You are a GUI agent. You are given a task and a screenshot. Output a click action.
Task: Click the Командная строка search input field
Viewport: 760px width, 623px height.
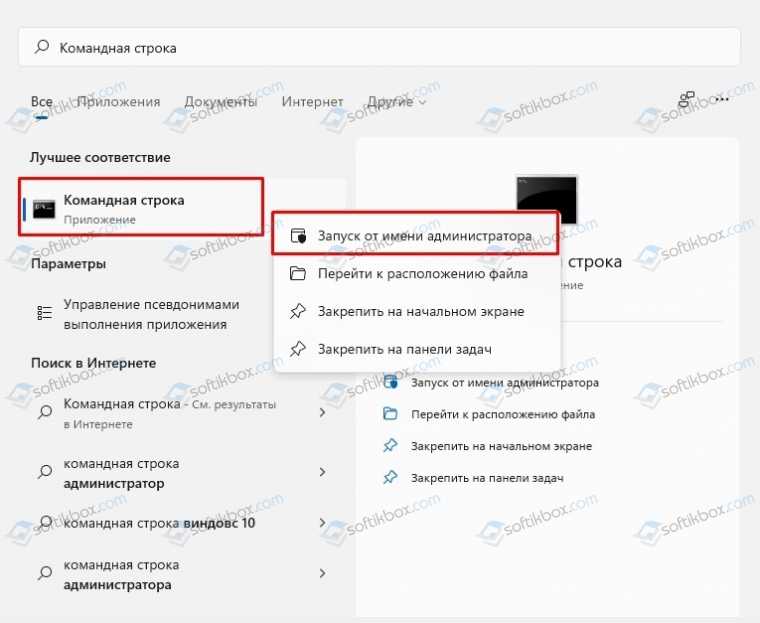(x=379, y=48)
